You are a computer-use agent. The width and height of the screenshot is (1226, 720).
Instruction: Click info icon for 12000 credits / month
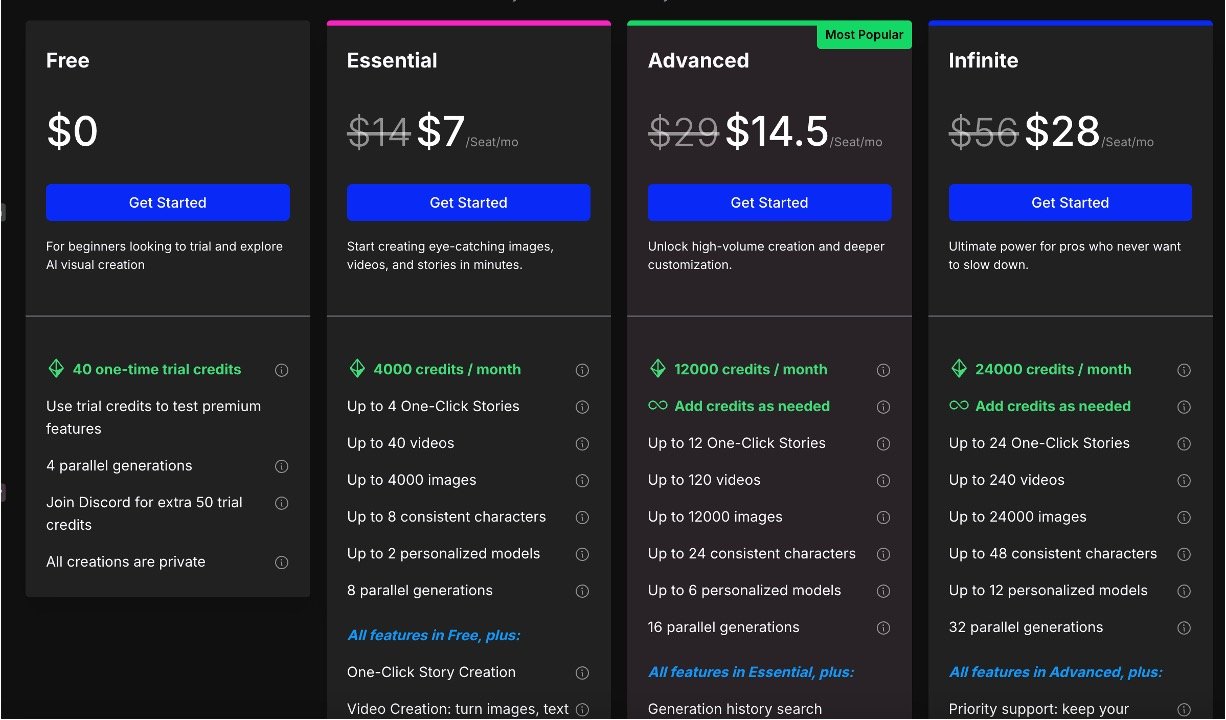[883, 370]
